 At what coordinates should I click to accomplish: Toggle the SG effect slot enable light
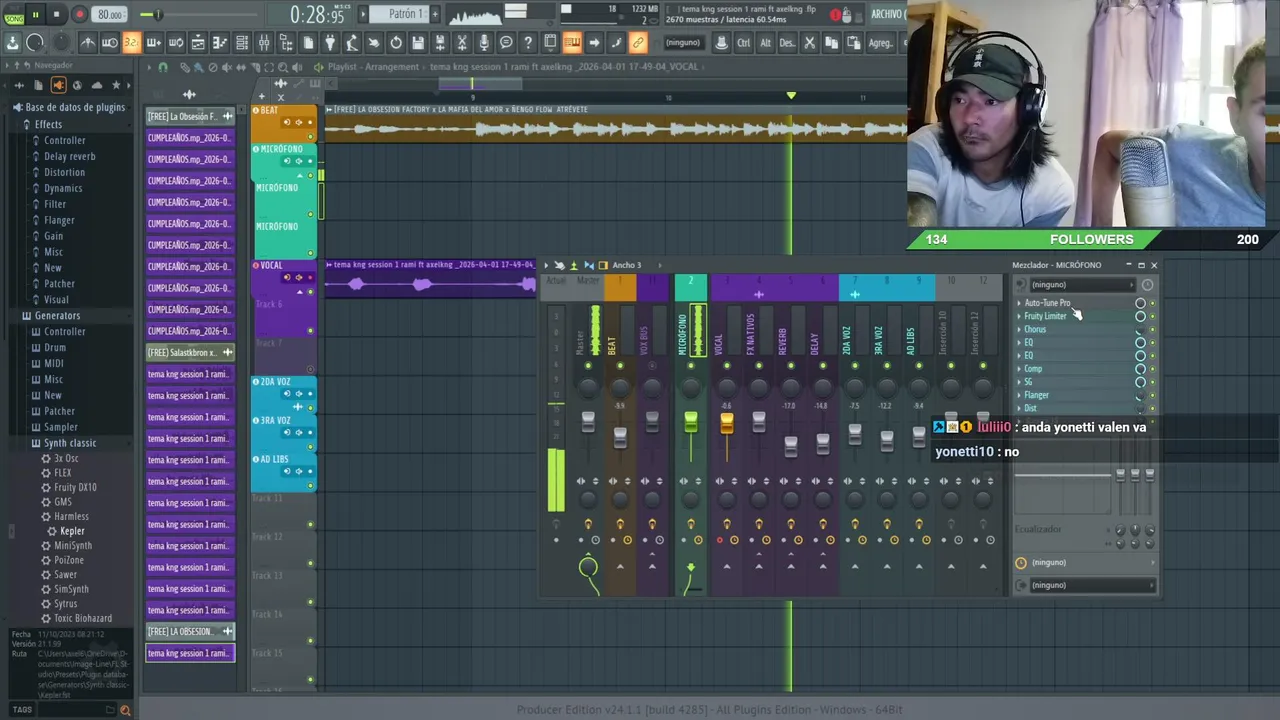point(1152,382)
